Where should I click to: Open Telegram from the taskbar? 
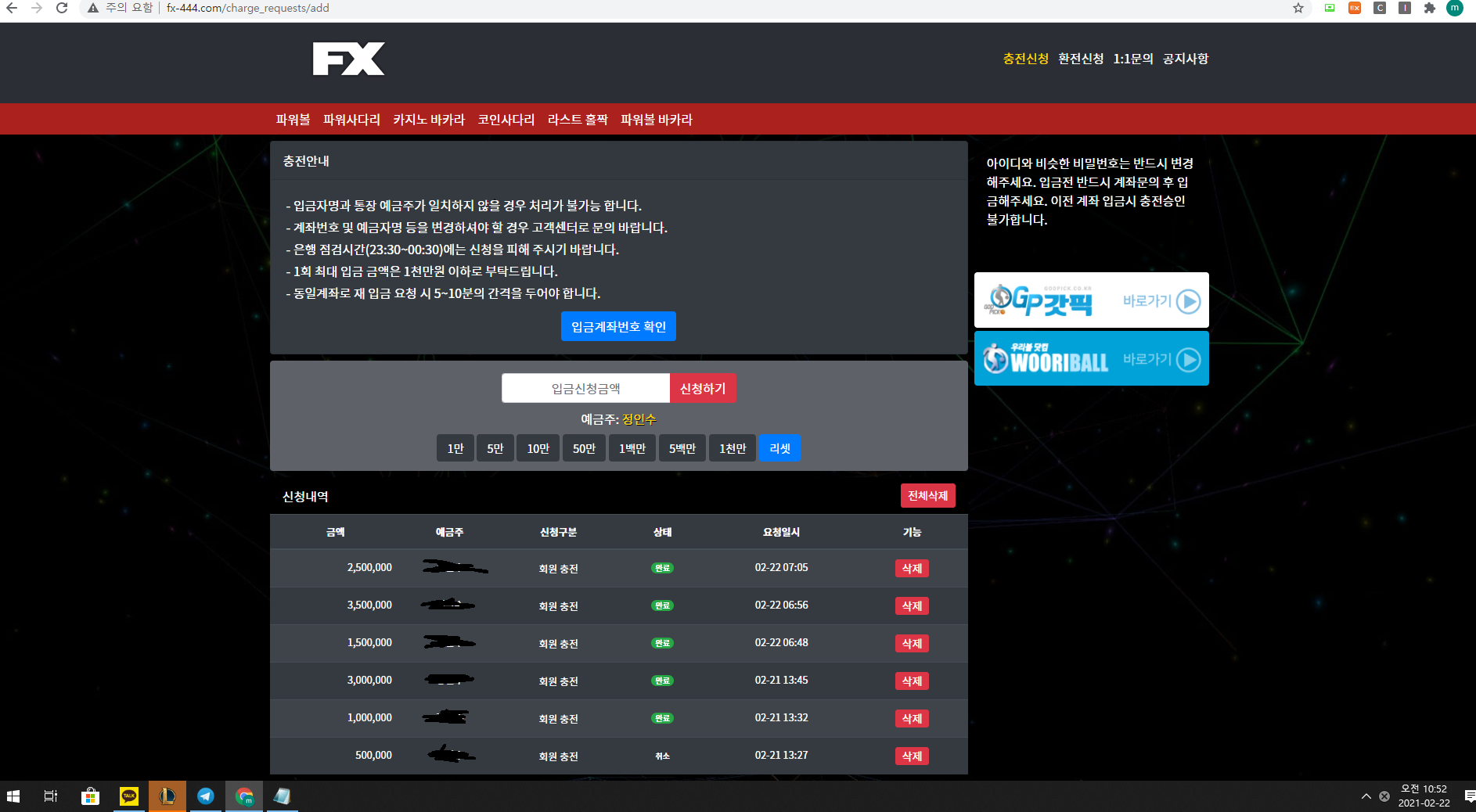coord(206,796)
